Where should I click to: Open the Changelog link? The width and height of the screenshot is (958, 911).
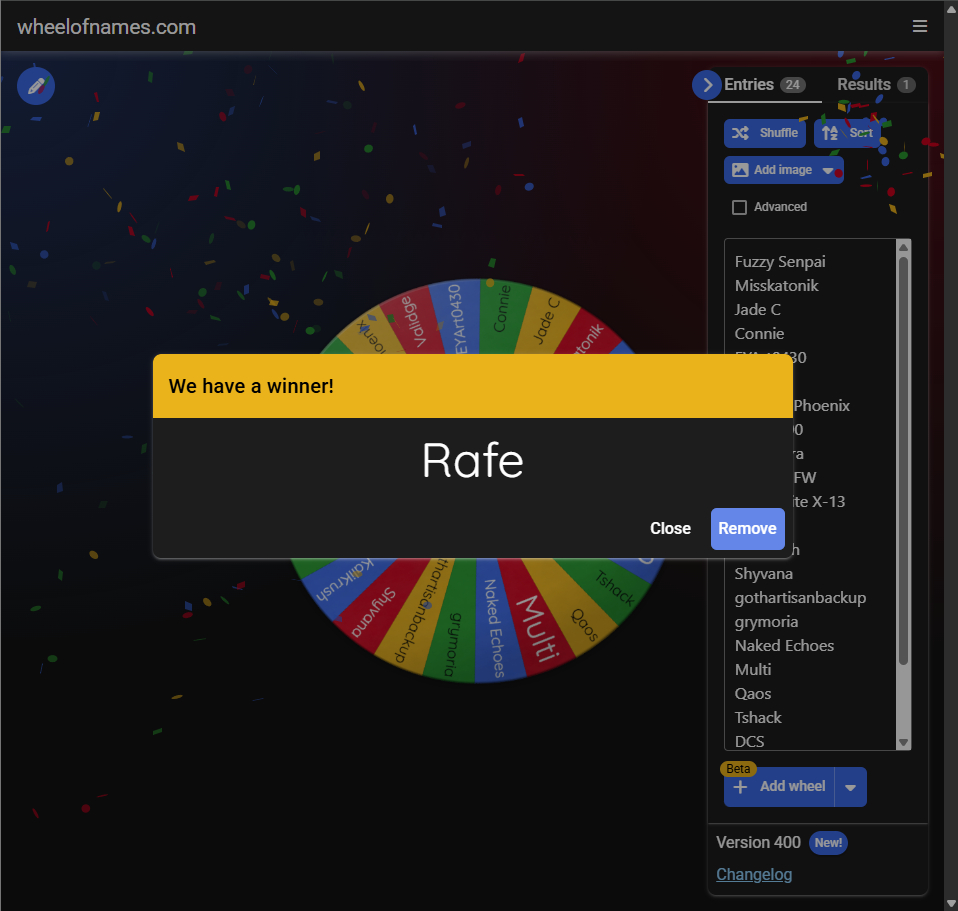tap(754, 875)
